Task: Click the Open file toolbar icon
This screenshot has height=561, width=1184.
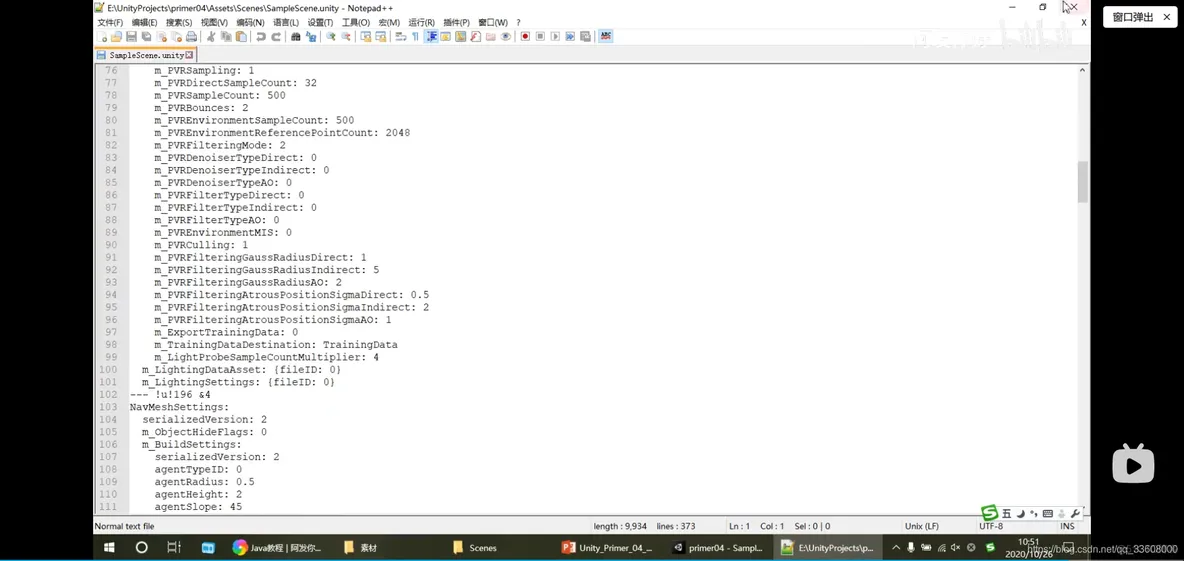Action: pyautogui.click(x=116, y=36)
